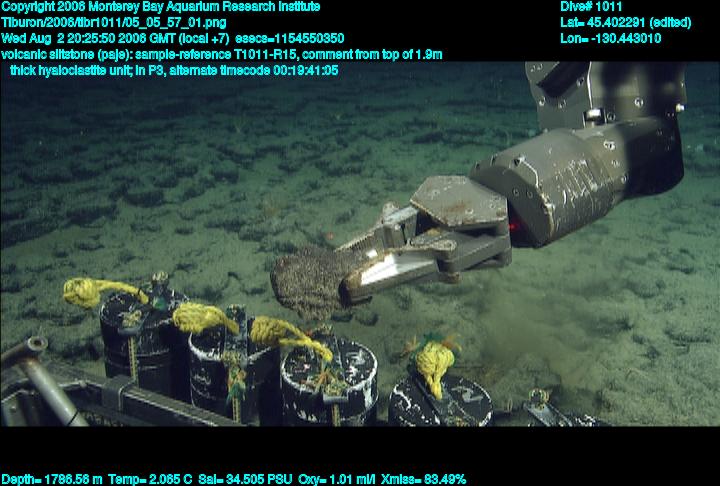Click the Depth= 1786.56 m readout
This screenshot has width=720, height=486.
click(52, 480)
